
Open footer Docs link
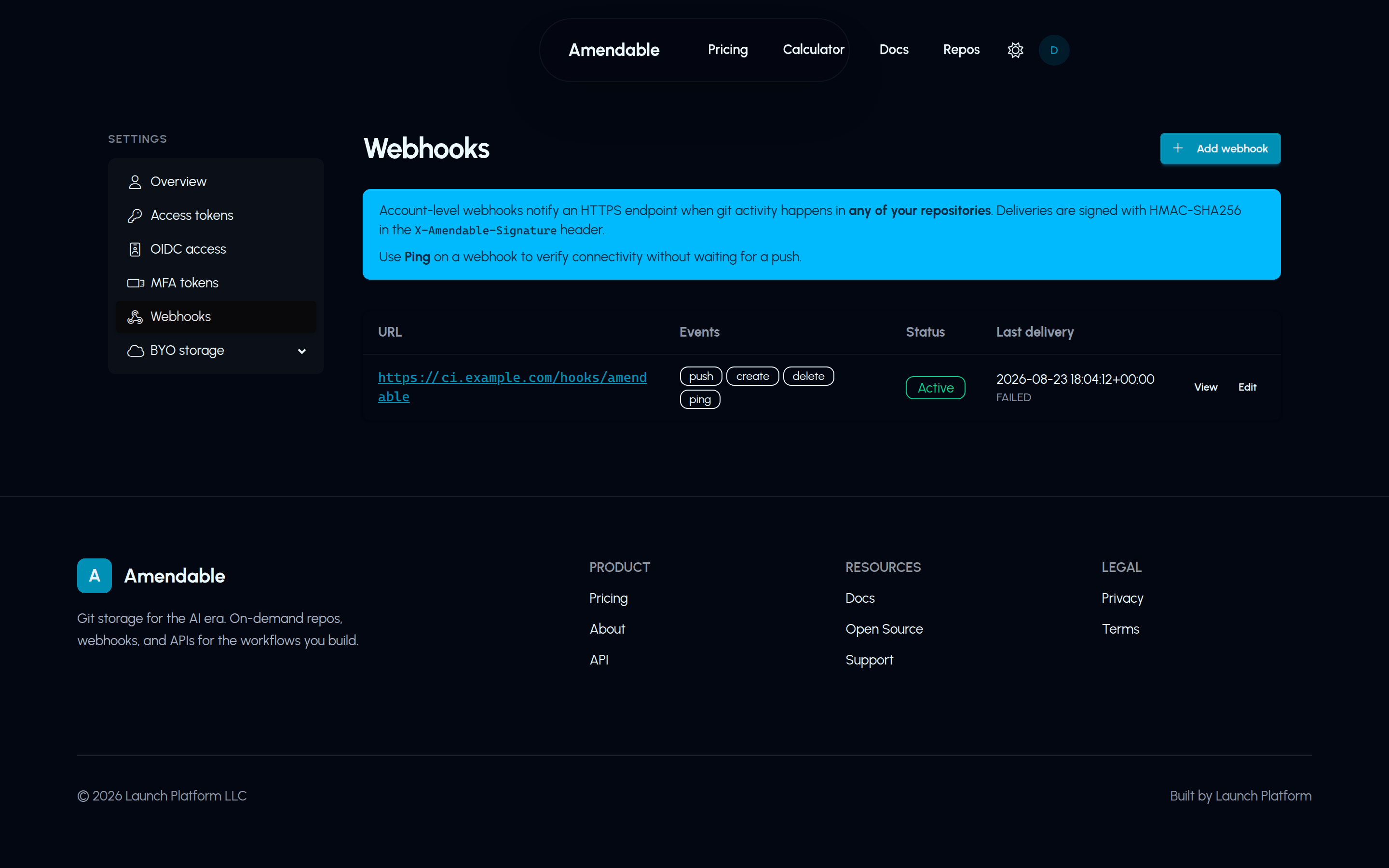[x=860, y=598]
